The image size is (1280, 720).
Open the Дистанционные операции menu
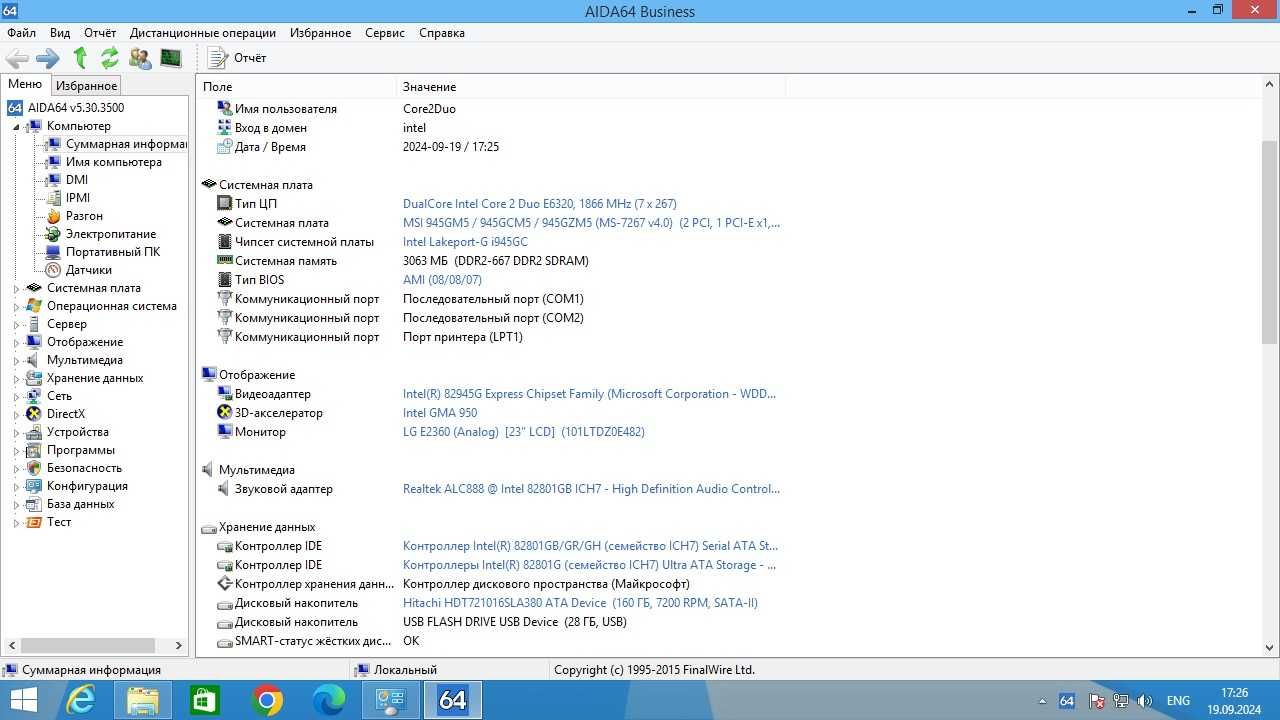coord(203,33)
